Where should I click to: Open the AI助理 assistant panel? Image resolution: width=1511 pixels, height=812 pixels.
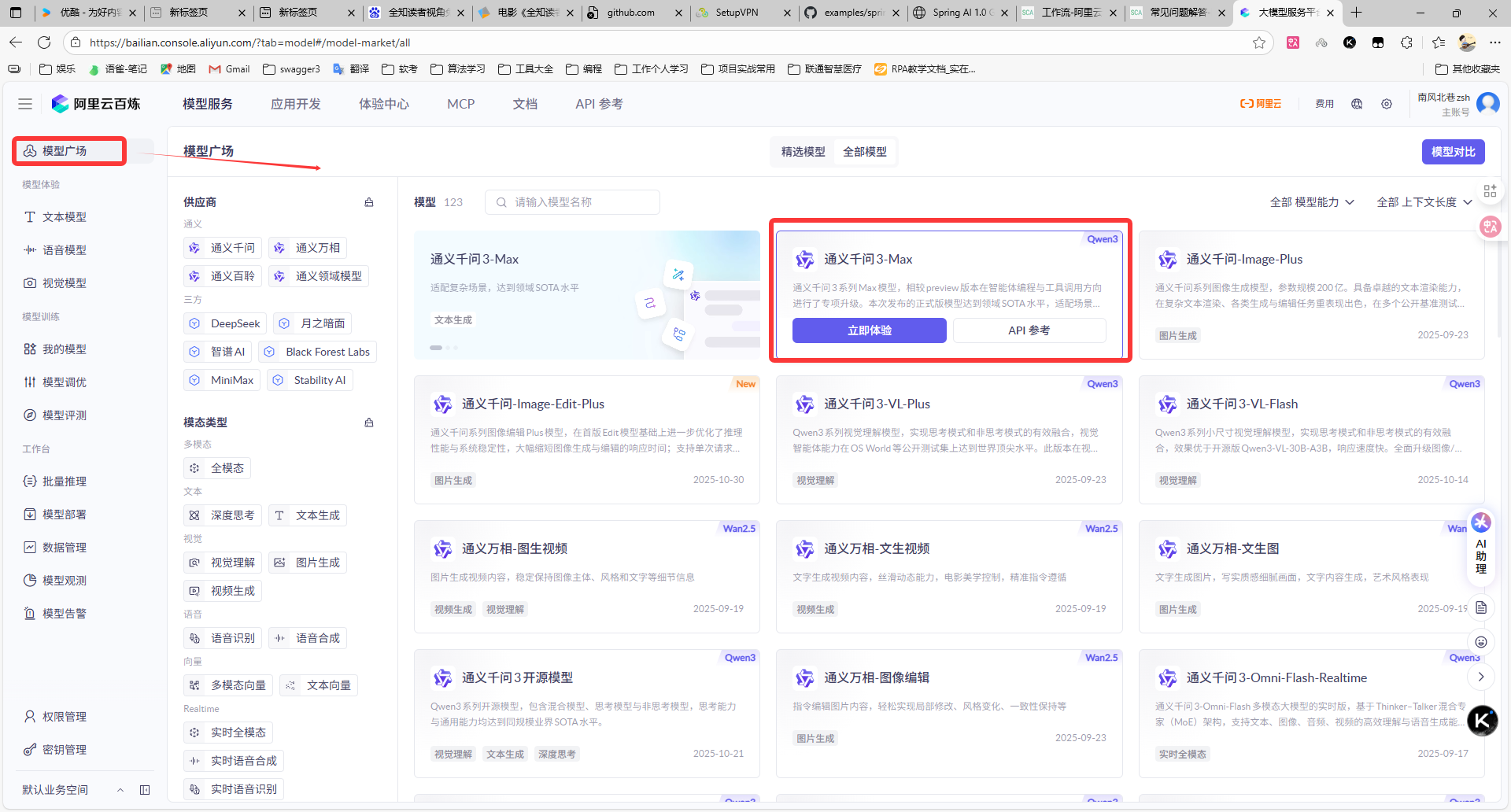(1481, 545)
